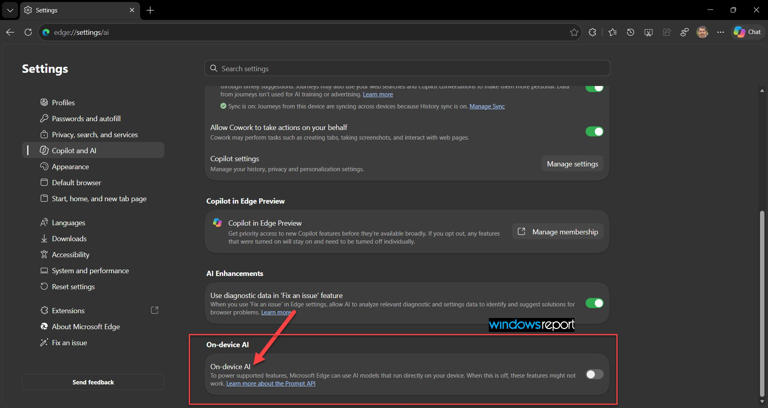Click the Profiles sidebar icon
This screenshot has width=768, height=408.
pyautogui.click(x=44, y=102)
